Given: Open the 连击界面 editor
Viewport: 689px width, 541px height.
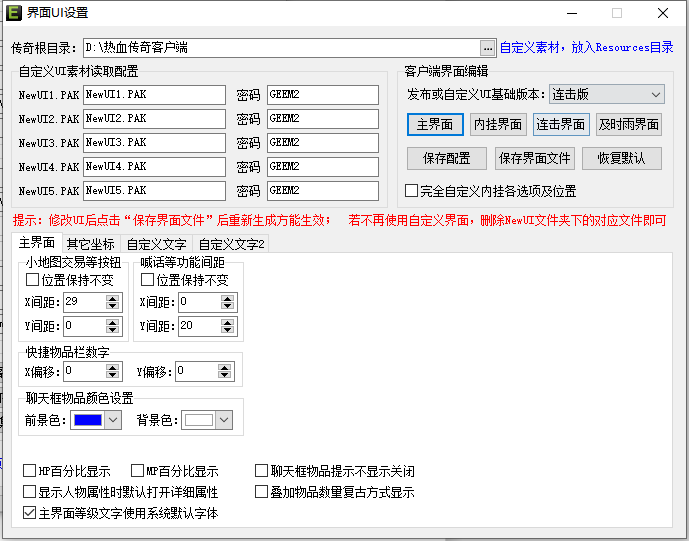Looking at the screenshot, I should click(x=561, y=124).
